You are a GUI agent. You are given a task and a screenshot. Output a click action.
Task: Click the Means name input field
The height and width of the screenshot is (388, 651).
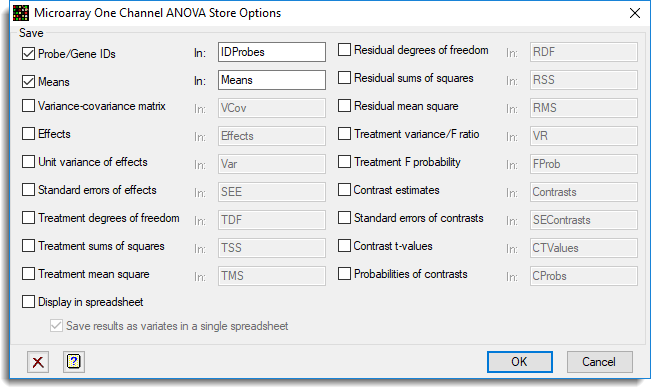(x=272, y=80)
